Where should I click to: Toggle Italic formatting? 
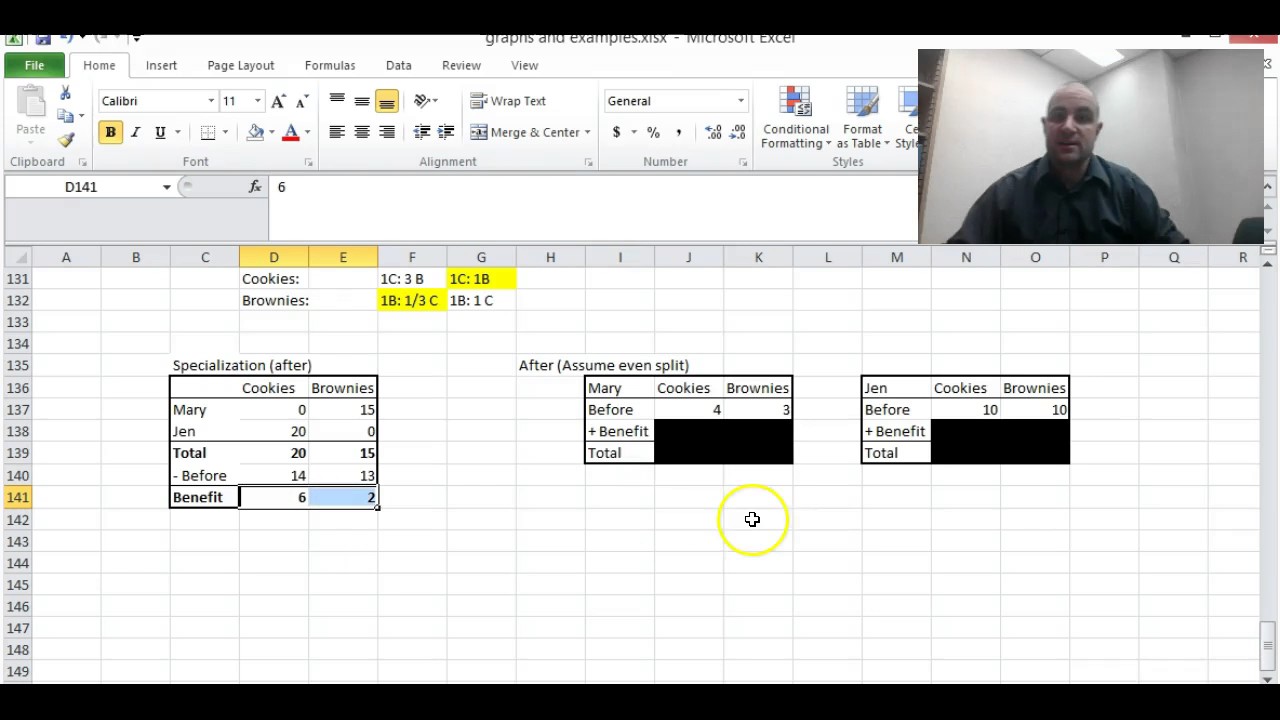pos(135,132)
